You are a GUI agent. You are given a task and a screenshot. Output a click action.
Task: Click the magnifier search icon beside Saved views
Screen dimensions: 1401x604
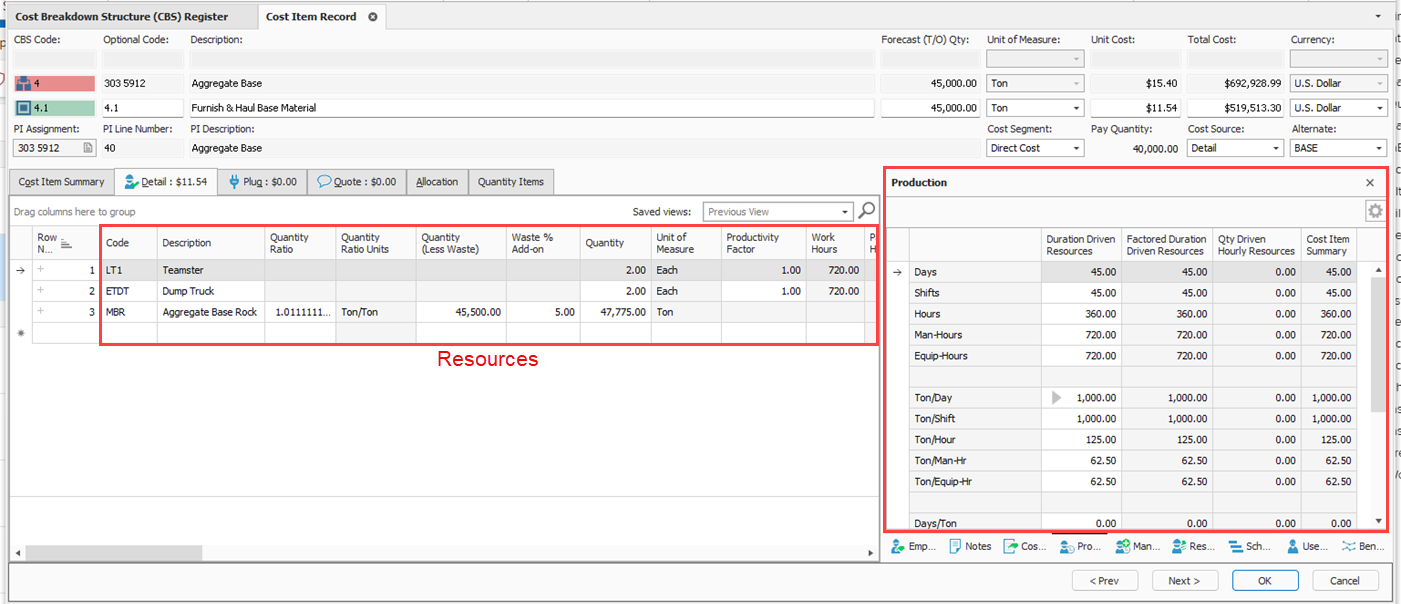coord(867,211)
